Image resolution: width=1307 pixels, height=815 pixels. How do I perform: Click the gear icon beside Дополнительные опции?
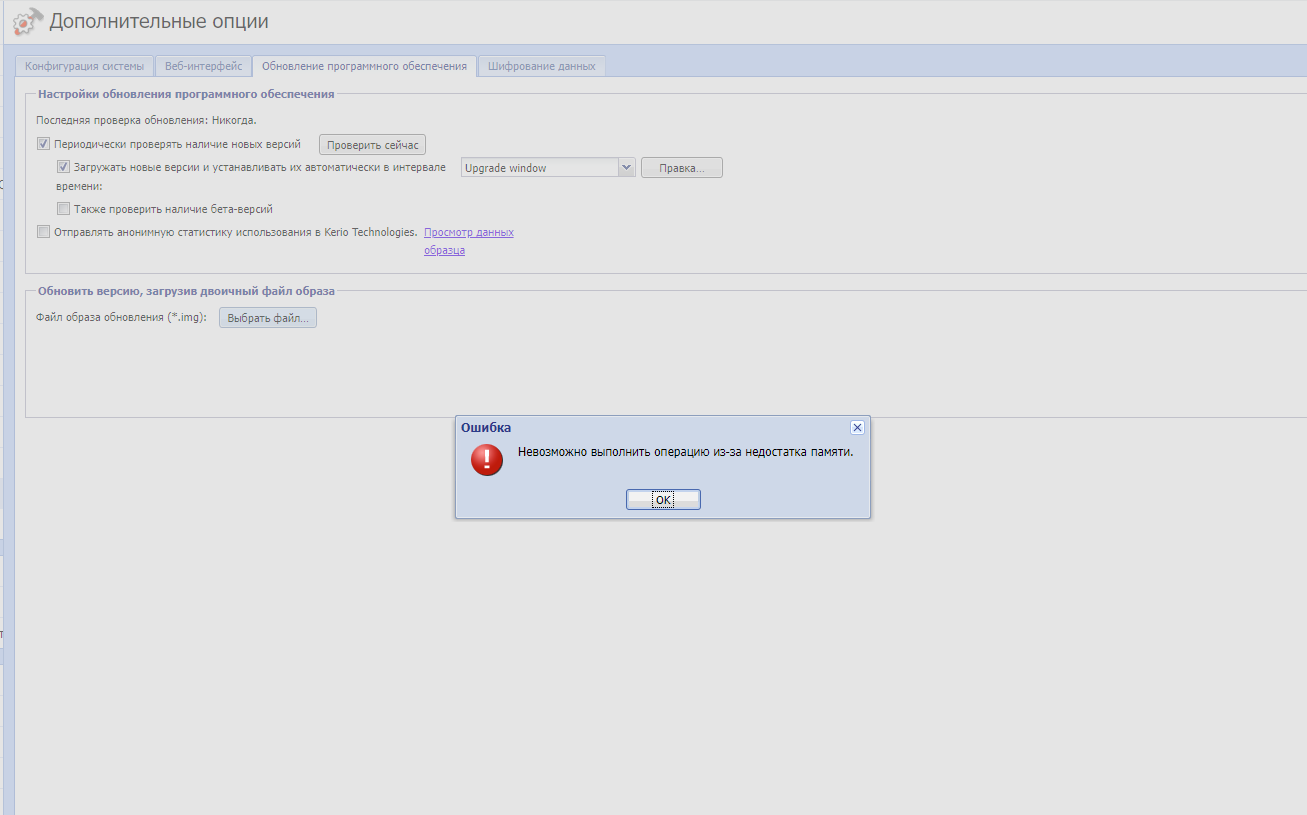[28, 21]
